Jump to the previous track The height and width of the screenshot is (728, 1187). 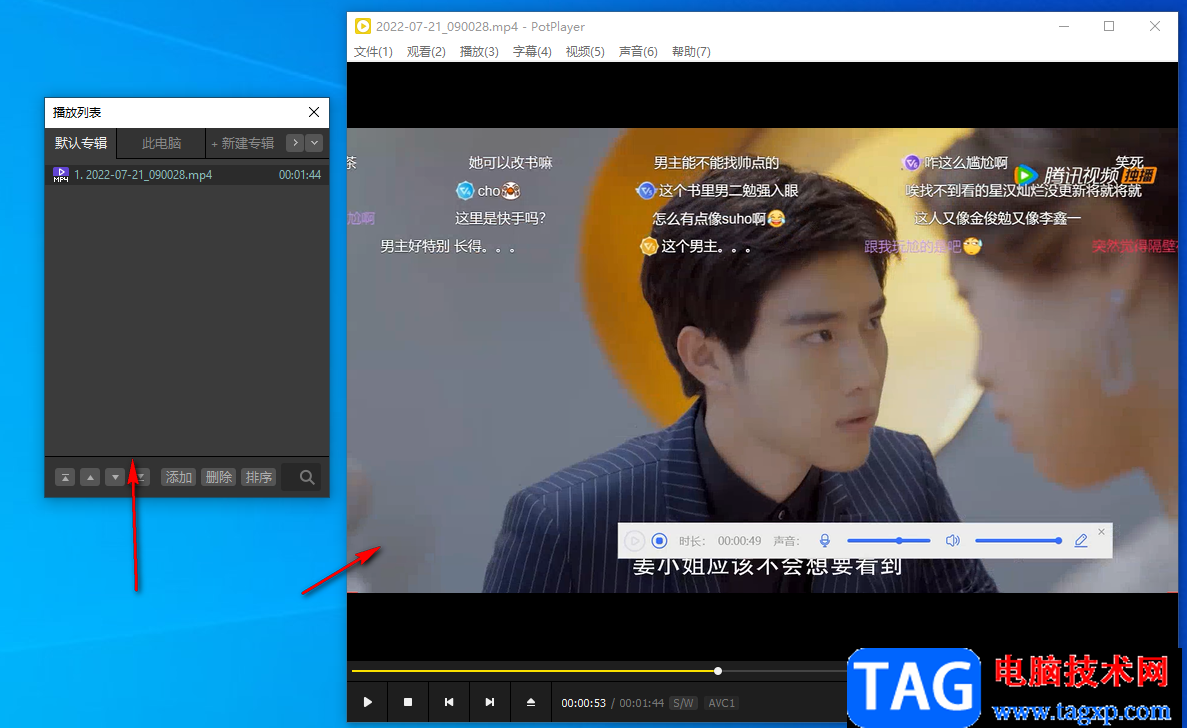449,702
